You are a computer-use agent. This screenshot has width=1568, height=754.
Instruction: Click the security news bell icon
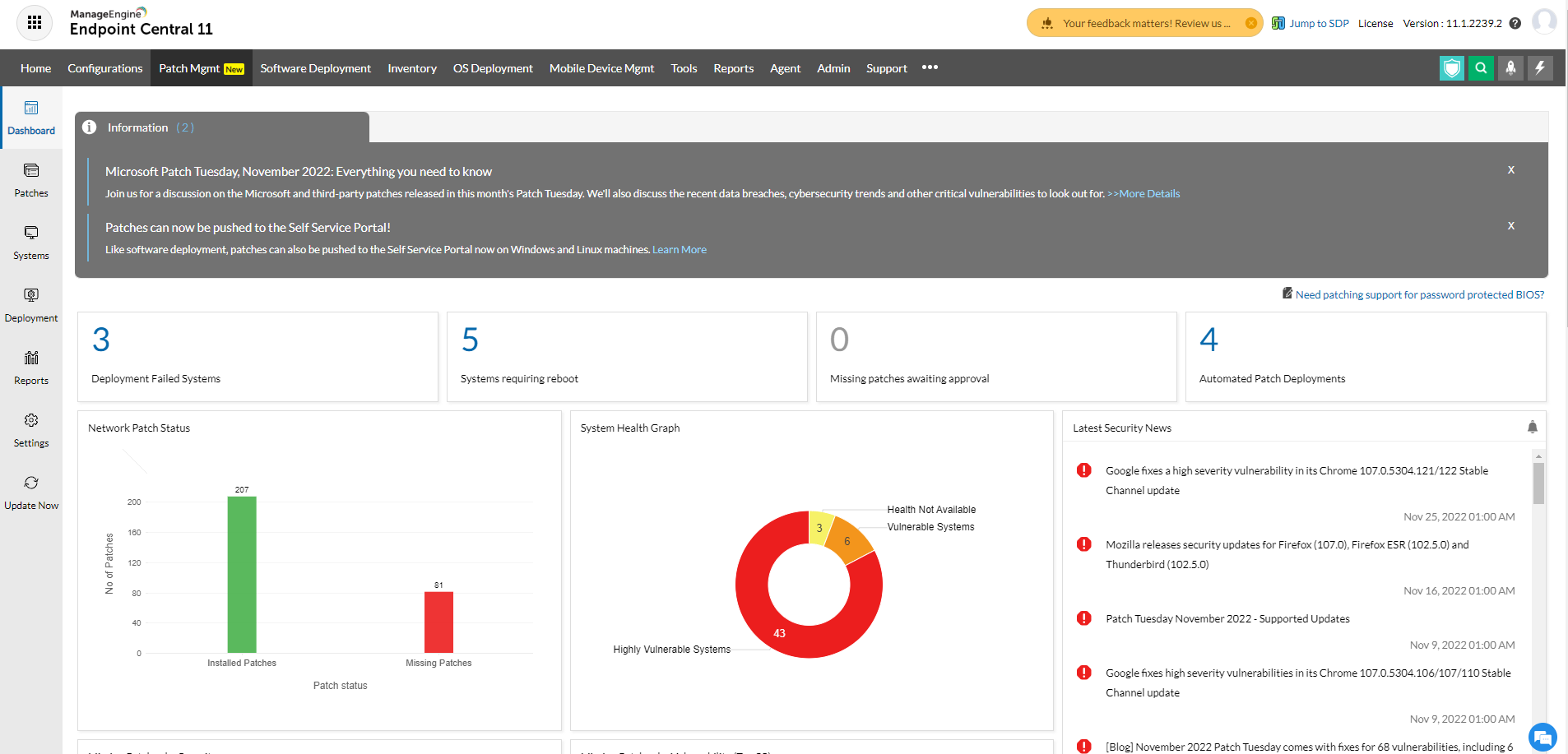1532,427
